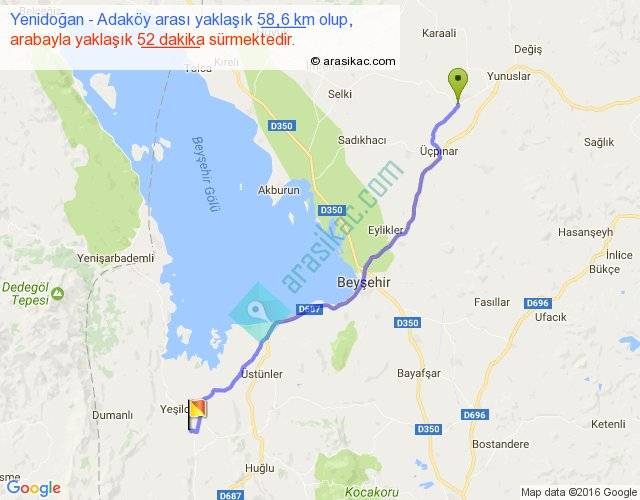Click the 52 dakika duration link
Screen dimensions: 640x500
point(171,40)
